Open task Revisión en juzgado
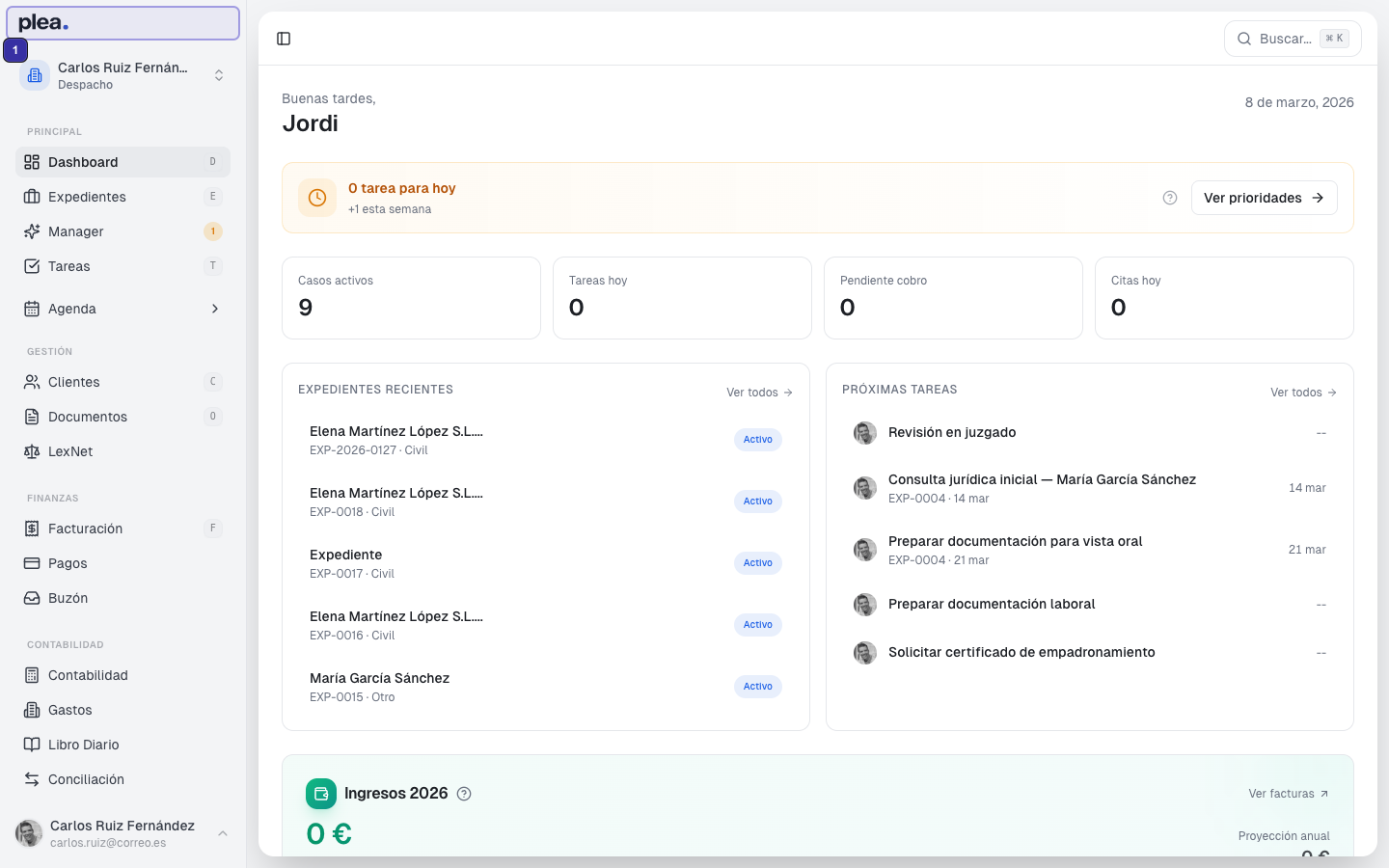The width and height of the screenshot is (1389, 868). tap(1090, 433)
